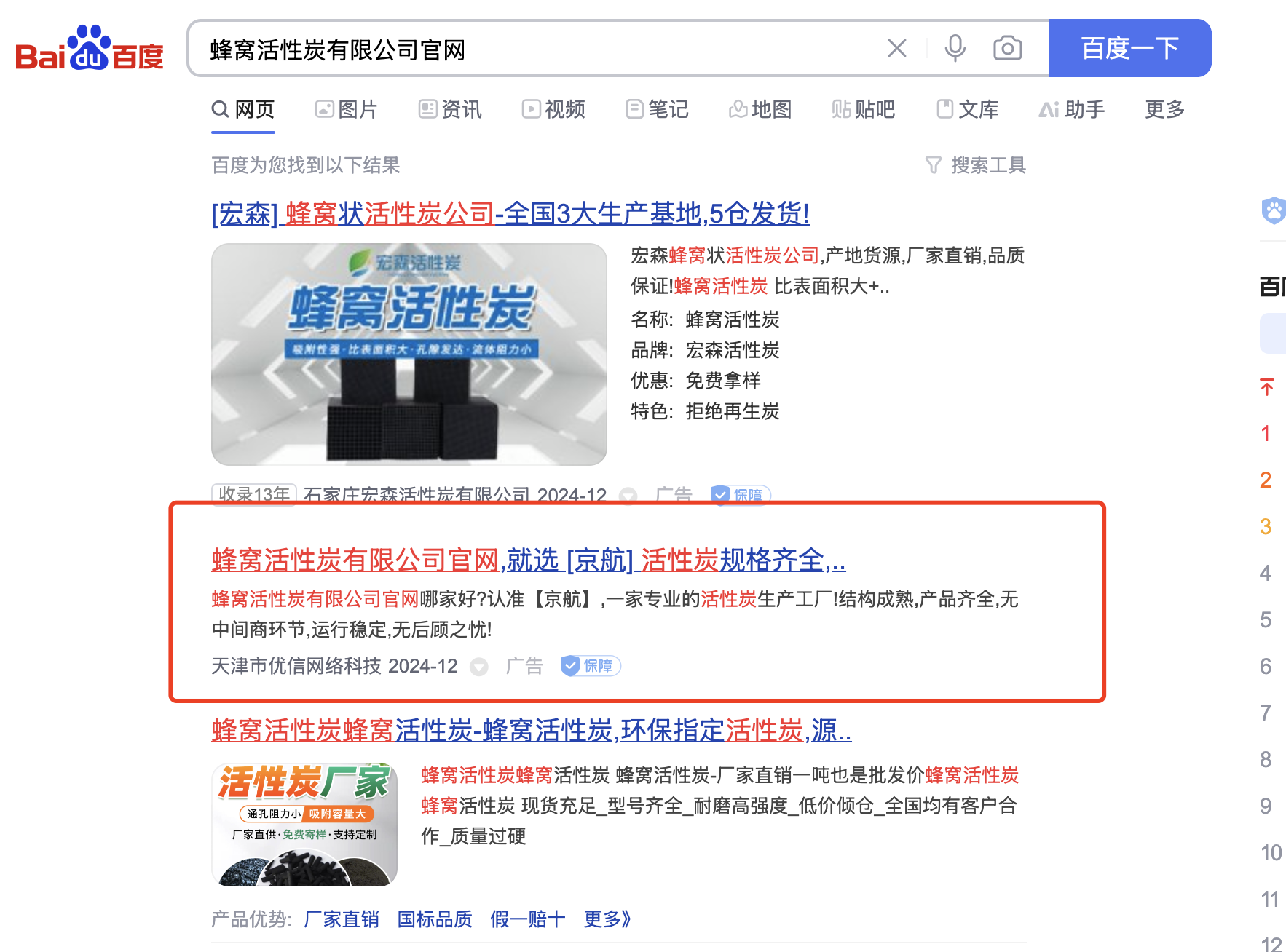Viewport: 1286px width, 952px height.
Task: Click inside the search input field
Action: (x=539, y=49)
